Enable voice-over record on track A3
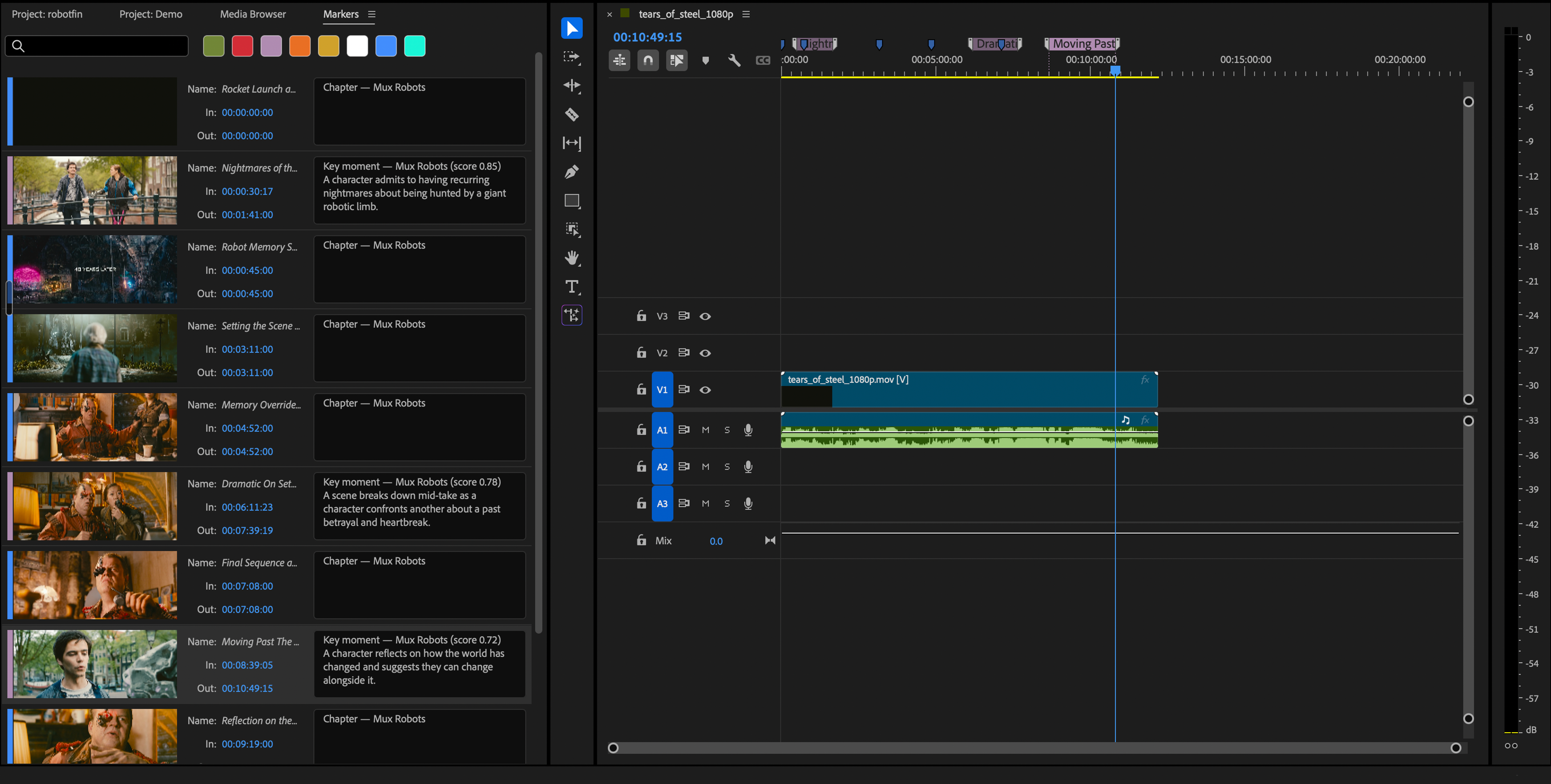1551x784 pixels. click(x=748, y=503)
